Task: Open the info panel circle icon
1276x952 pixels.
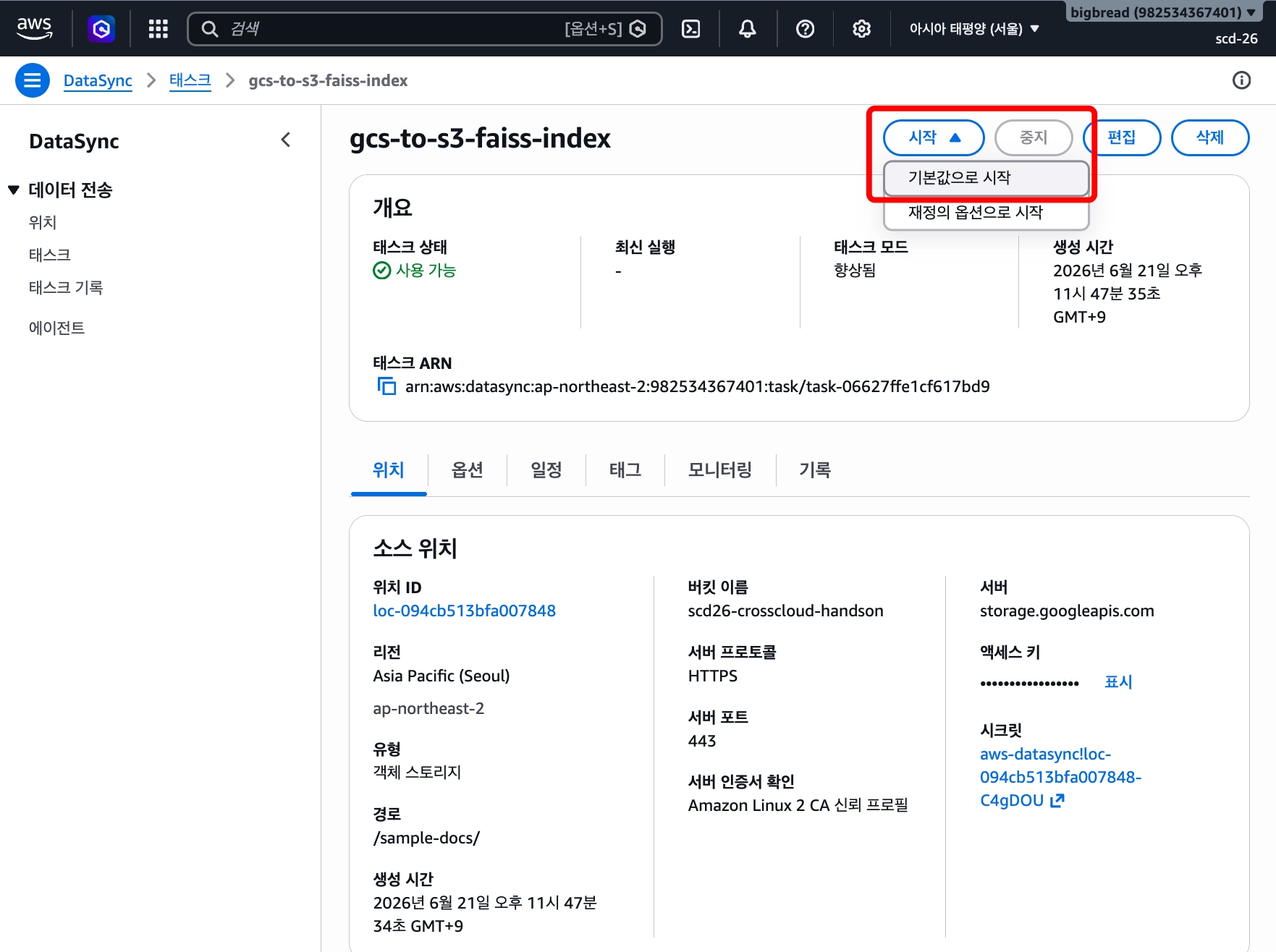Action: coord(1241,80)
